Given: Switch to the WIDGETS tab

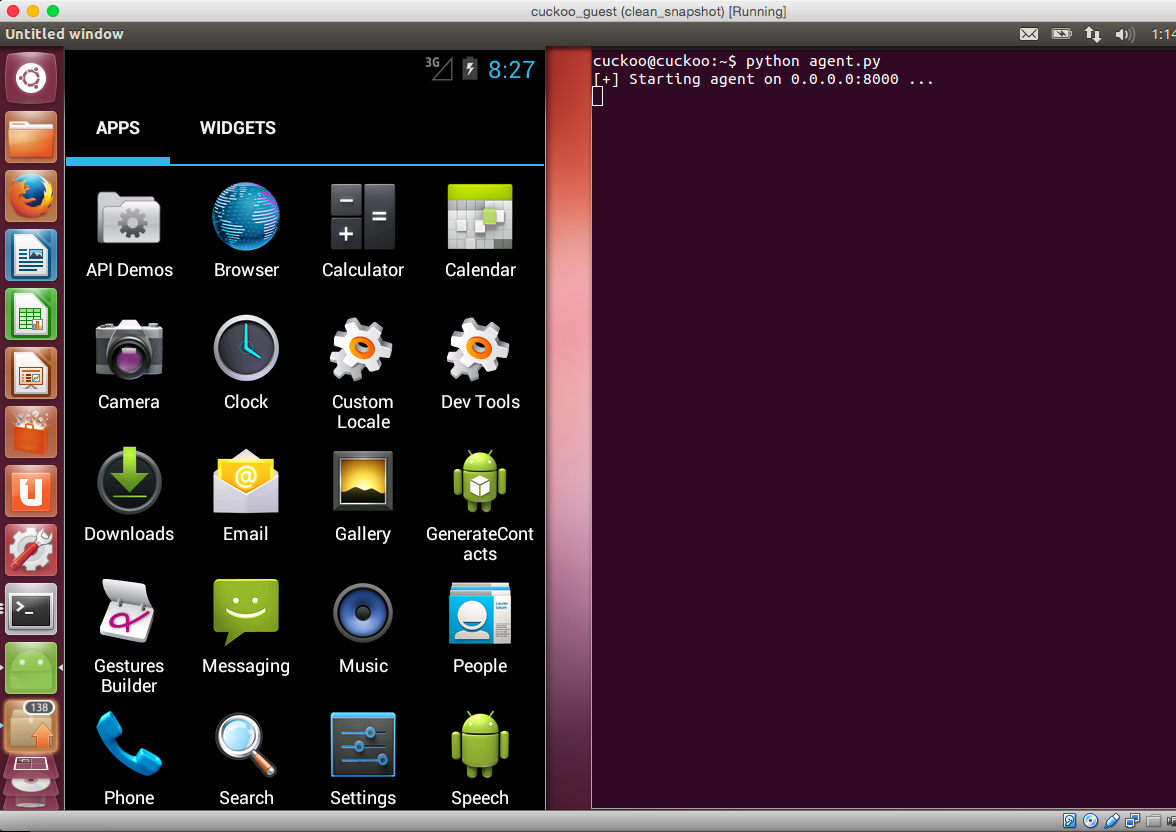Looking at the screenshot, I should (238, 128).
